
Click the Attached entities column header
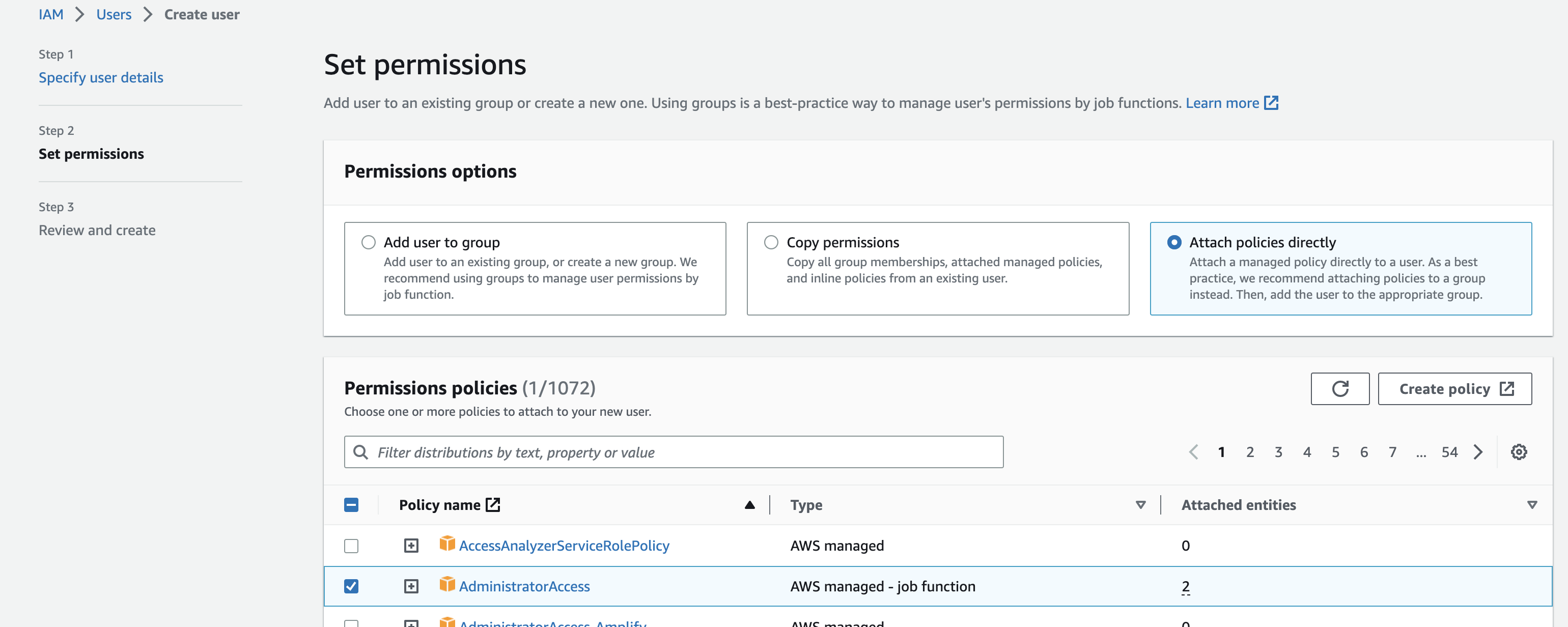1239,505
